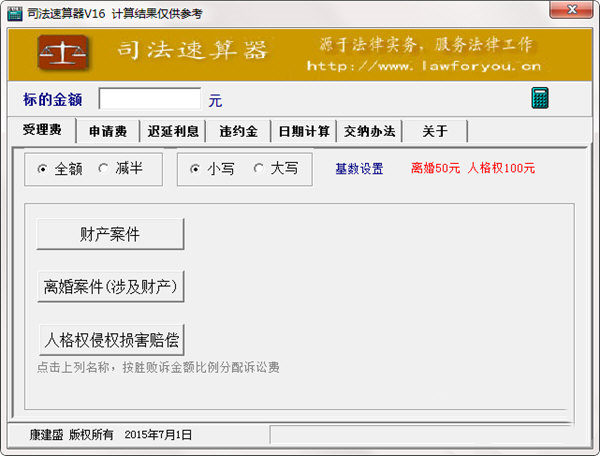Image resolution: width=600 pixels, height=456 pixels.
Task: Switch to the 受理费 tab
Action: click(42, 130)
